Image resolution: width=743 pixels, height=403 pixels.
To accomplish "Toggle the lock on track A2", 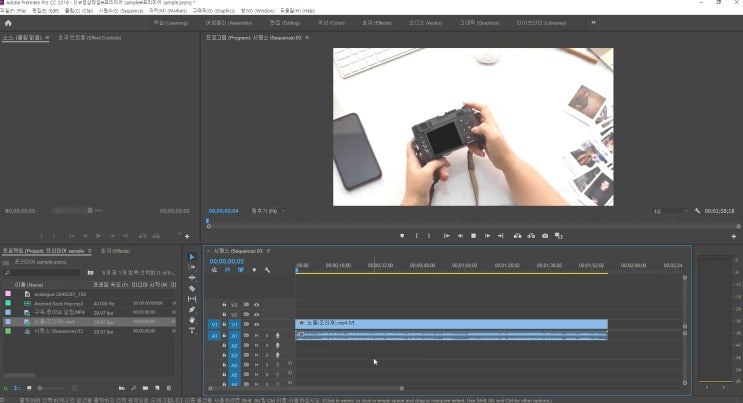I will tap(224, 345).
